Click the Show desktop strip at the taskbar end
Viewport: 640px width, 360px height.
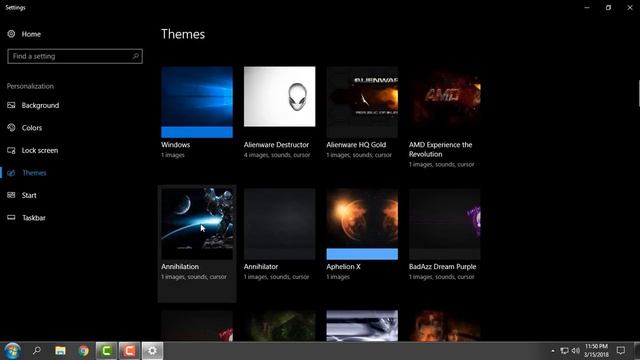[638, 351]
